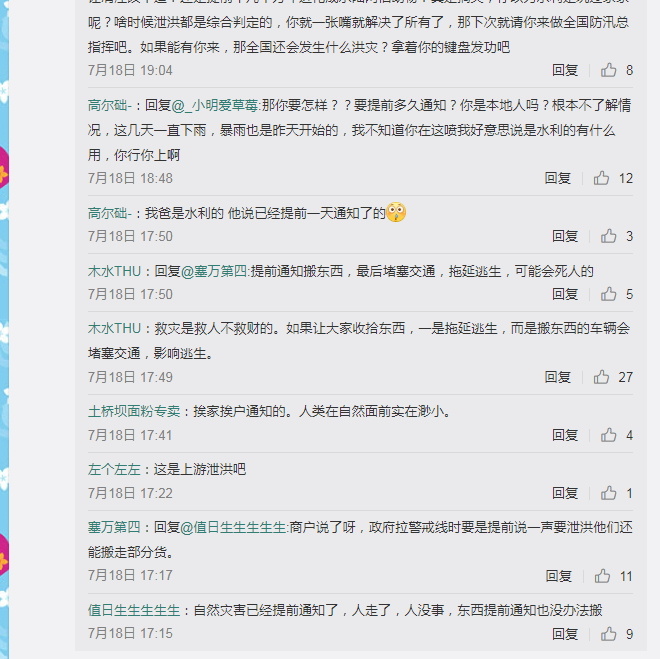Like 塞万第四's 17:17 comment
The width and height of the screenshot is (660, 659).
tap(602, 576)
